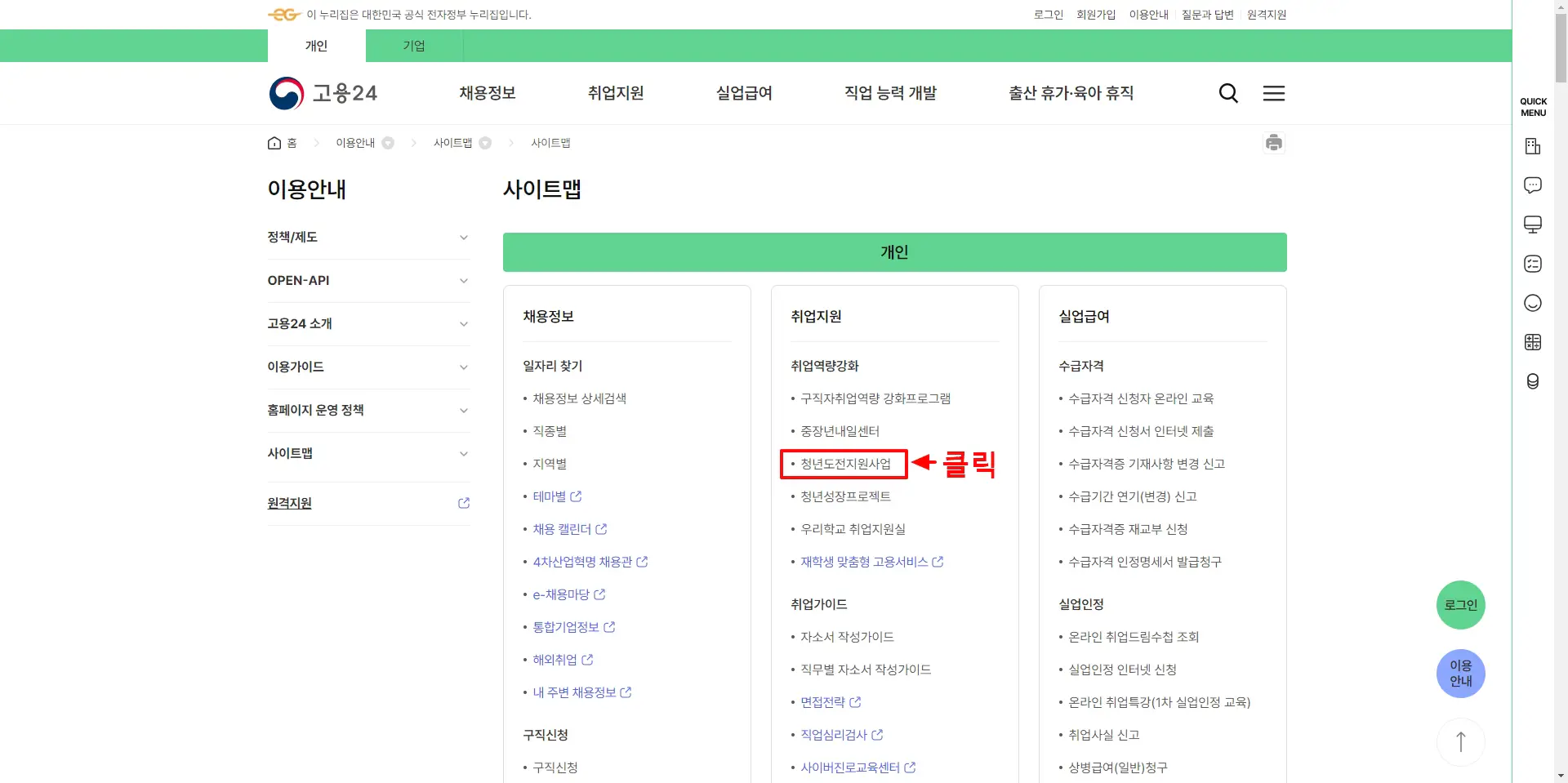
Task: Click blue circular 이용안내 floating button
Action: point(1461,674)
